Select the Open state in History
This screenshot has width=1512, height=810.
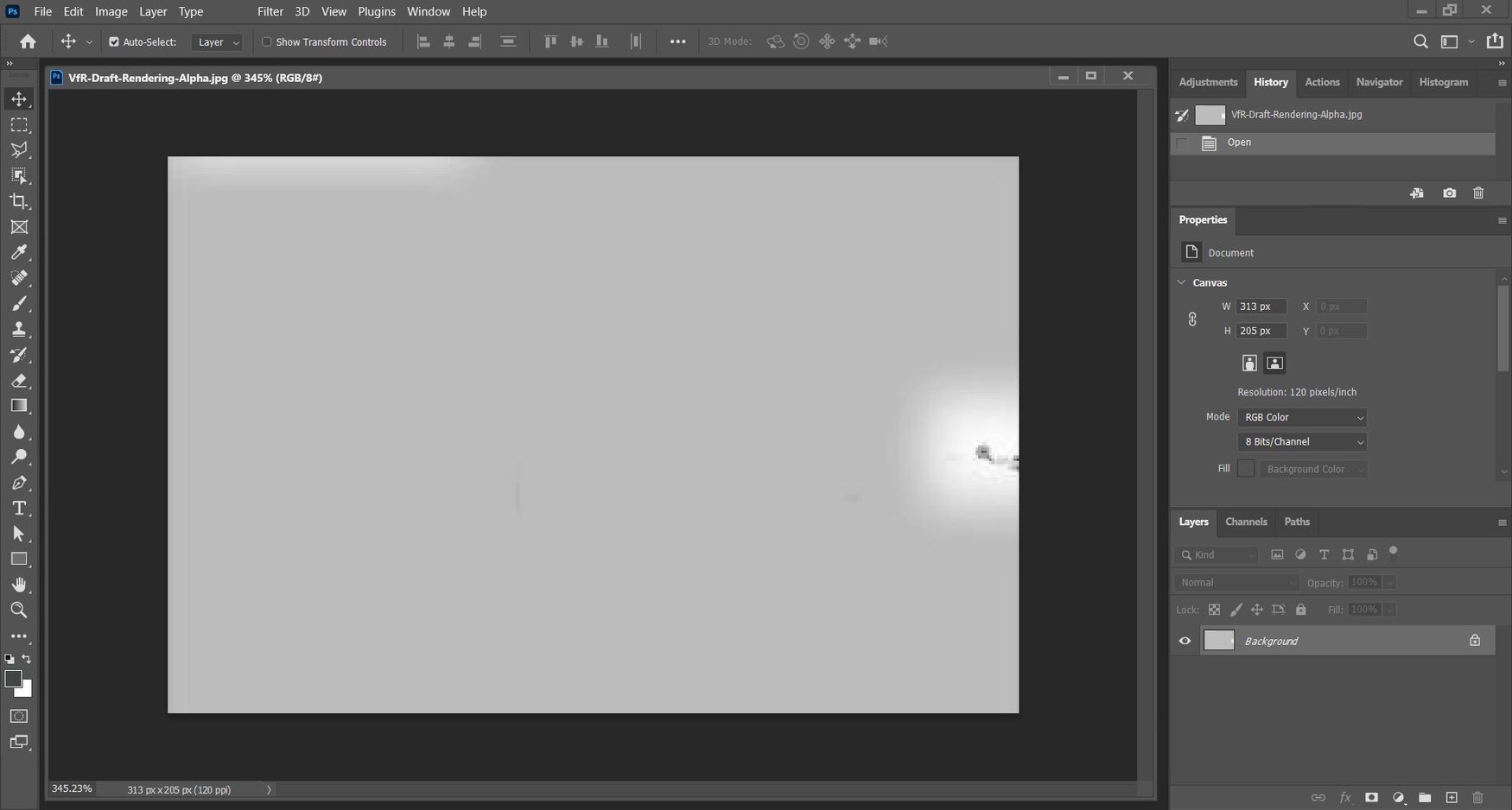pos(1238,142)
